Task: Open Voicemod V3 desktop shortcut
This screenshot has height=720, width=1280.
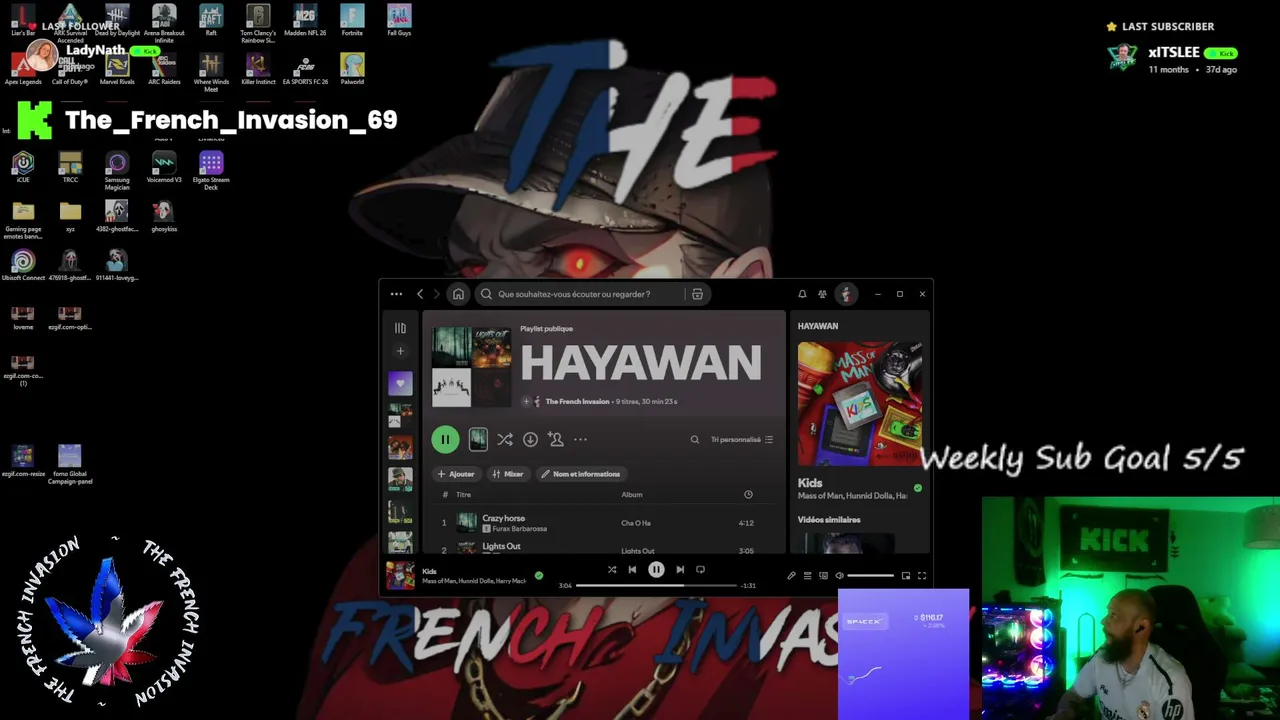Action: point(164,167)
